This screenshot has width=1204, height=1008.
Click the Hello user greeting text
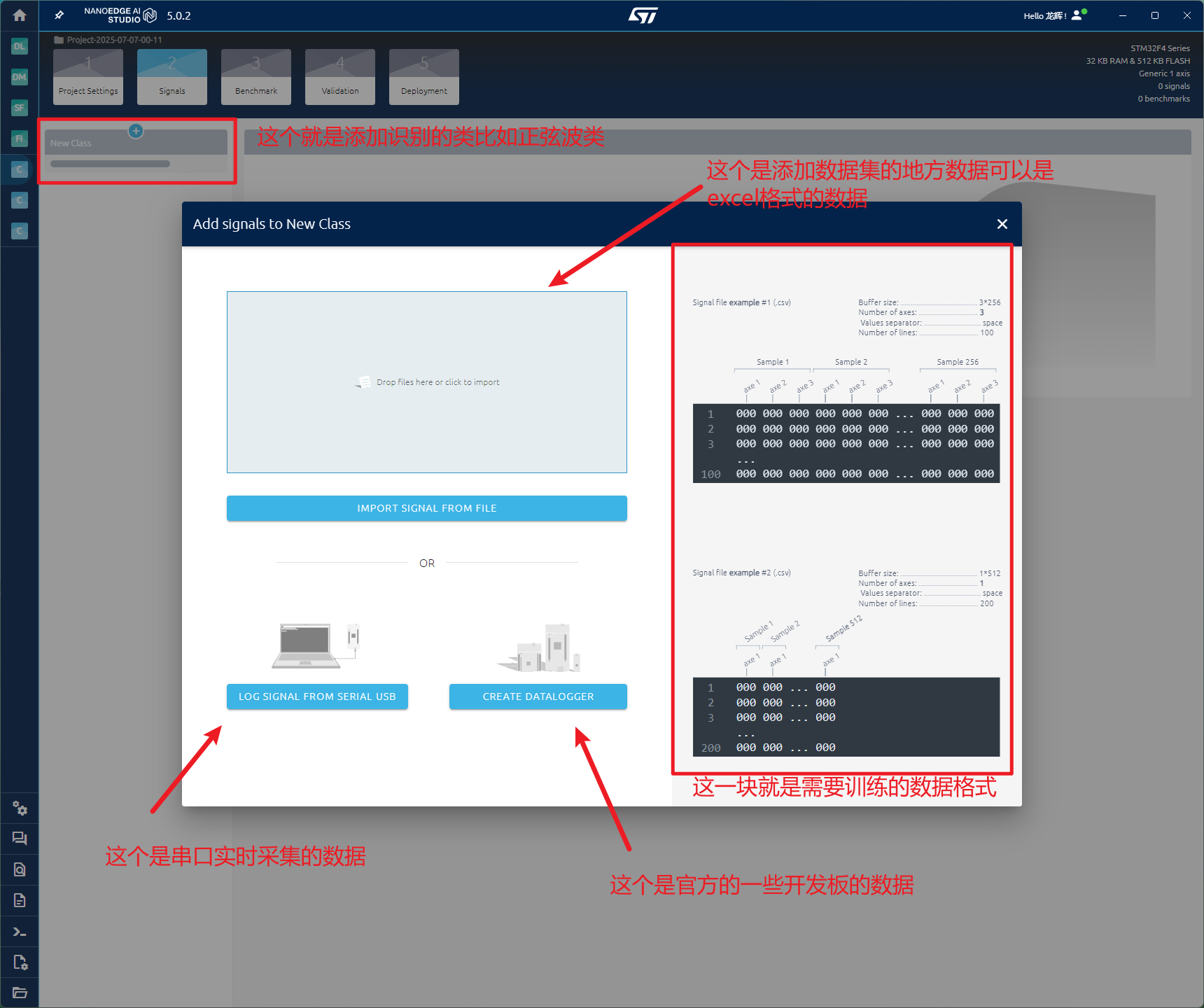1045,15
